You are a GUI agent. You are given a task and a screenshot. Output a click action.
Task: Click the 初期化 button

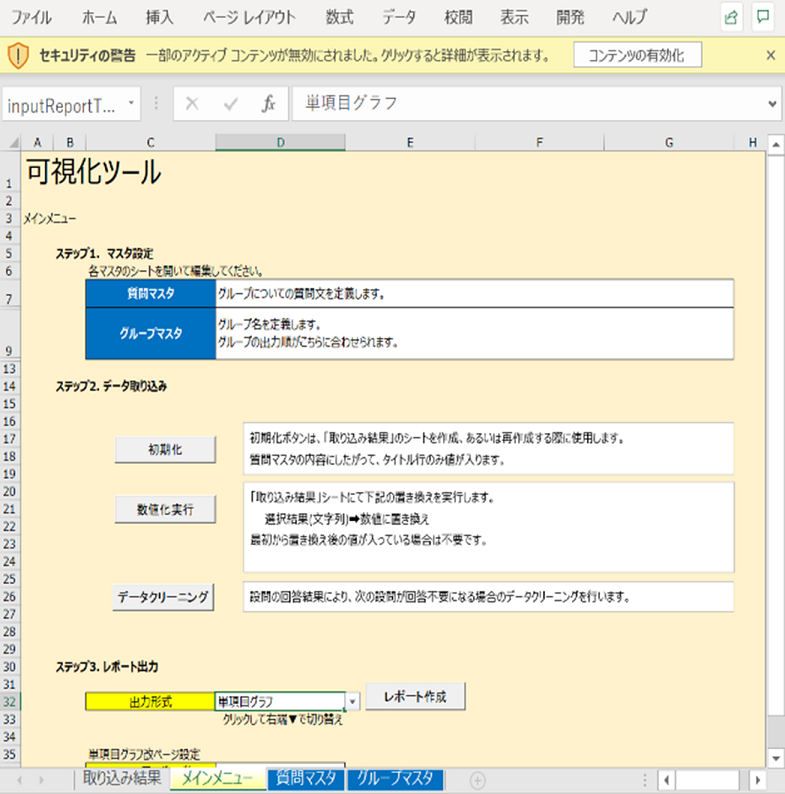click(165, 449)
